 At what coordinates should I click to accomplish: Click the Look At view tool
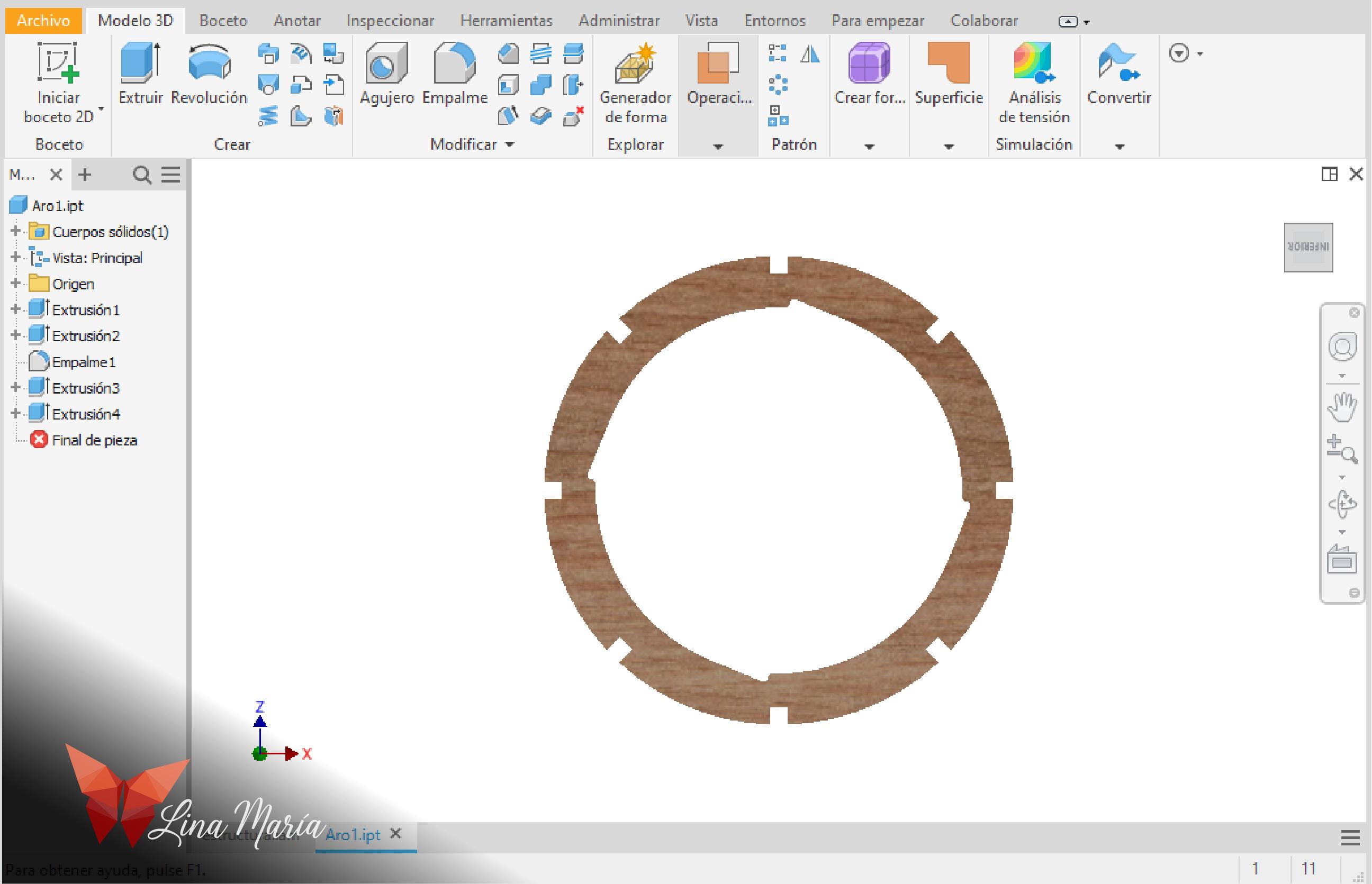point(1342,560)
